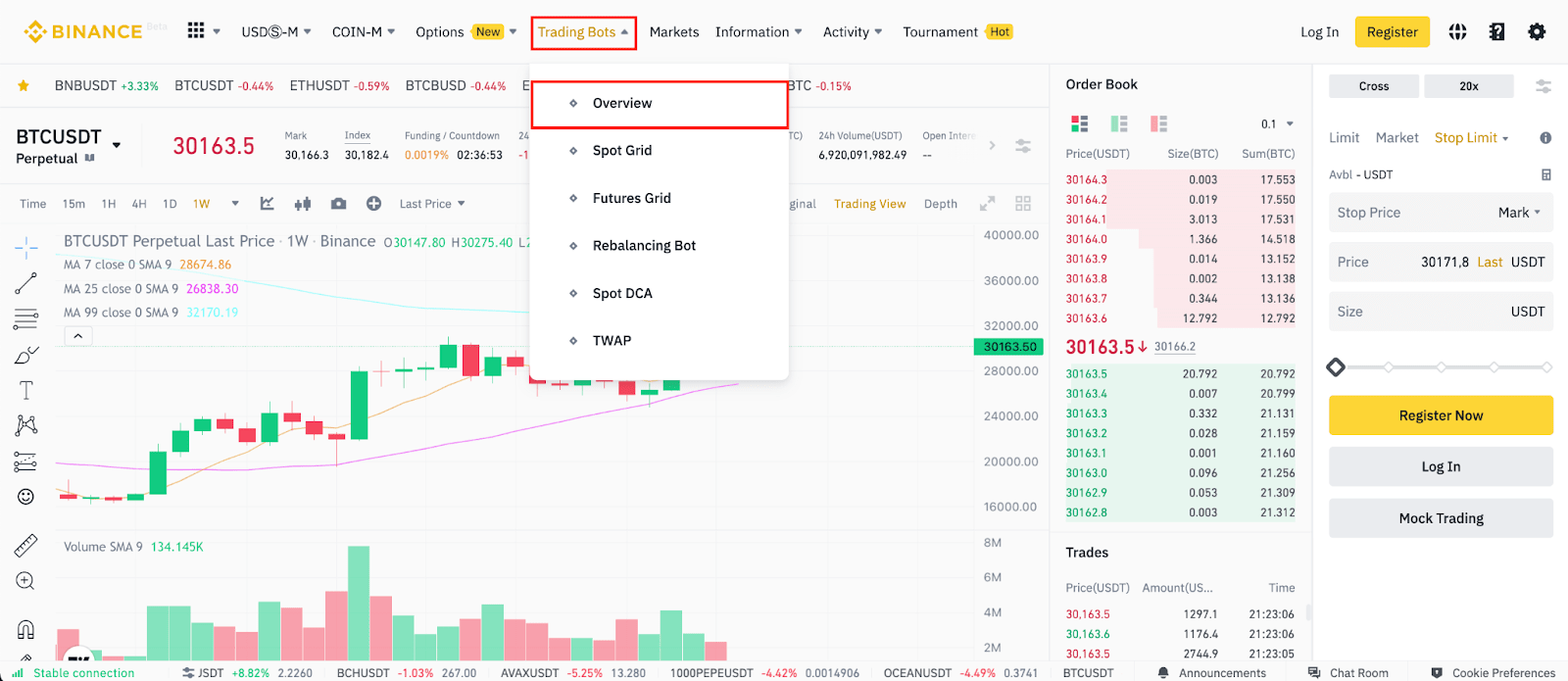This screenshot has width=1568, height=681.
Task: Select Overview in Trading Bots menu
Action: (x=660, y=104)
